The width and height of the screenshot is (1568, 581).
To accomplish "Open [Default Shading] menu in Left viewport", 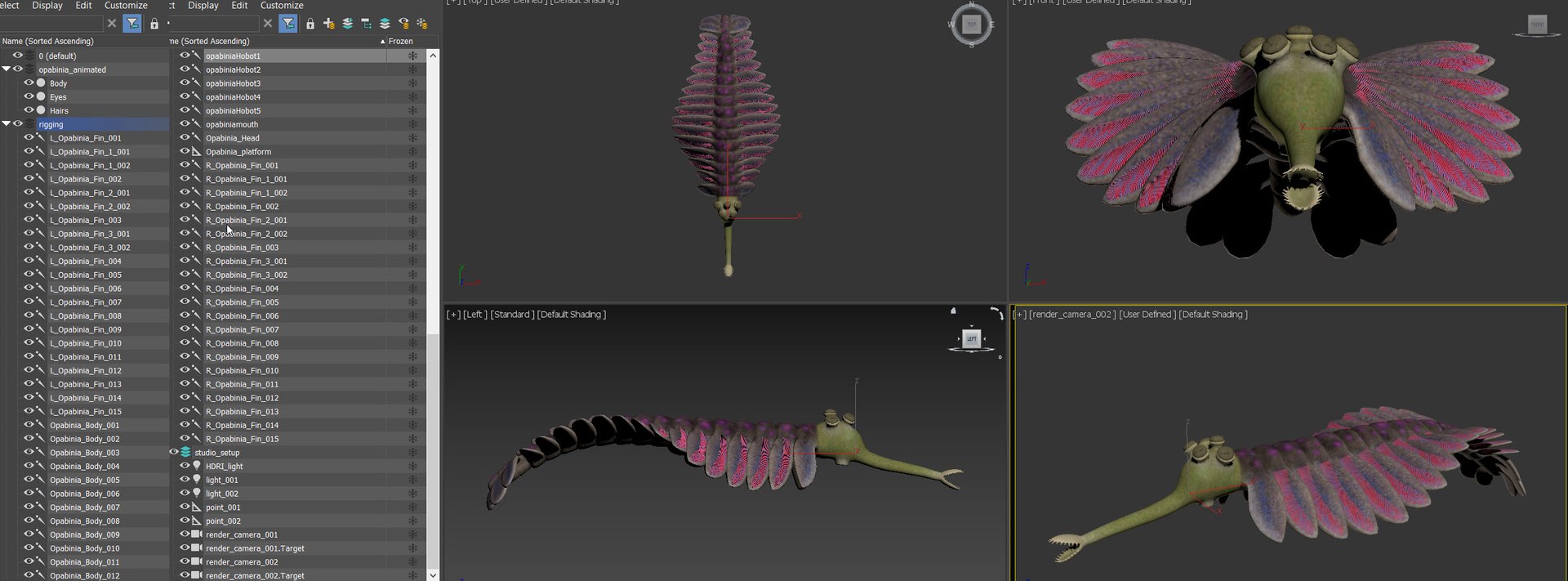I will 572,315.
